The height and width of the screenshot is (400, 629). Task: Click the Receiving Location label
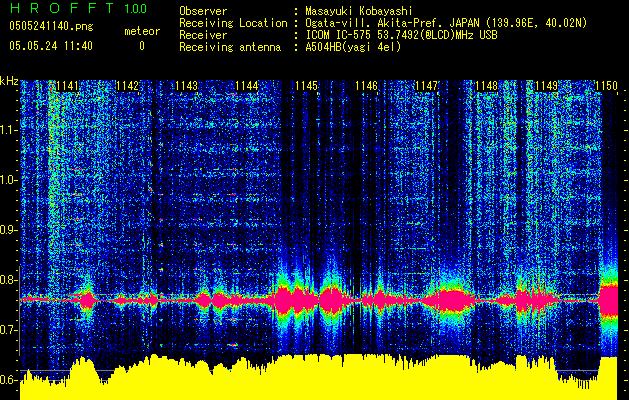pos(233,23)
